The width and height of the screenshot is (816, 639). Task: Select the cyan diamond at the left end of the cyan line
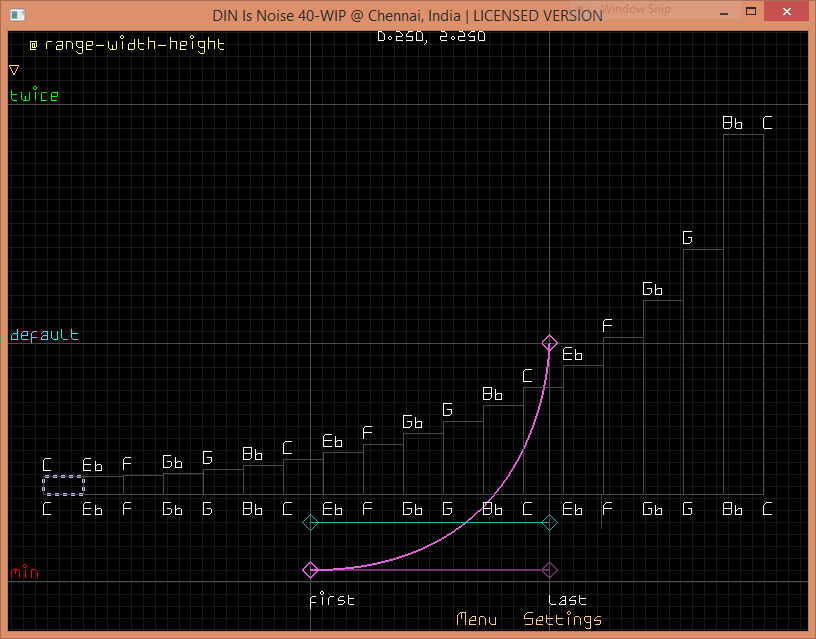[x=310, y=522]
